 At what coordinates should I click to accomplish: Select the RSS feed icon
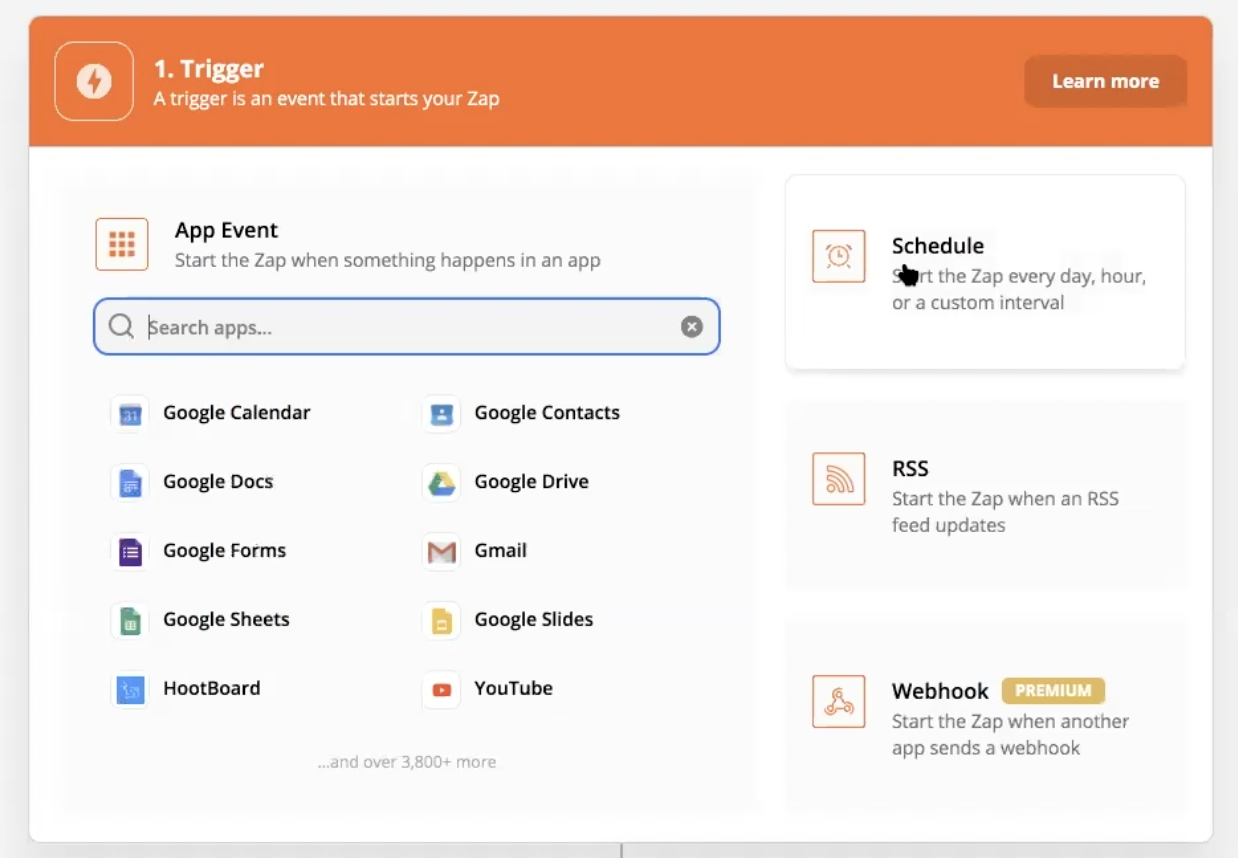[x=838, y=479]
